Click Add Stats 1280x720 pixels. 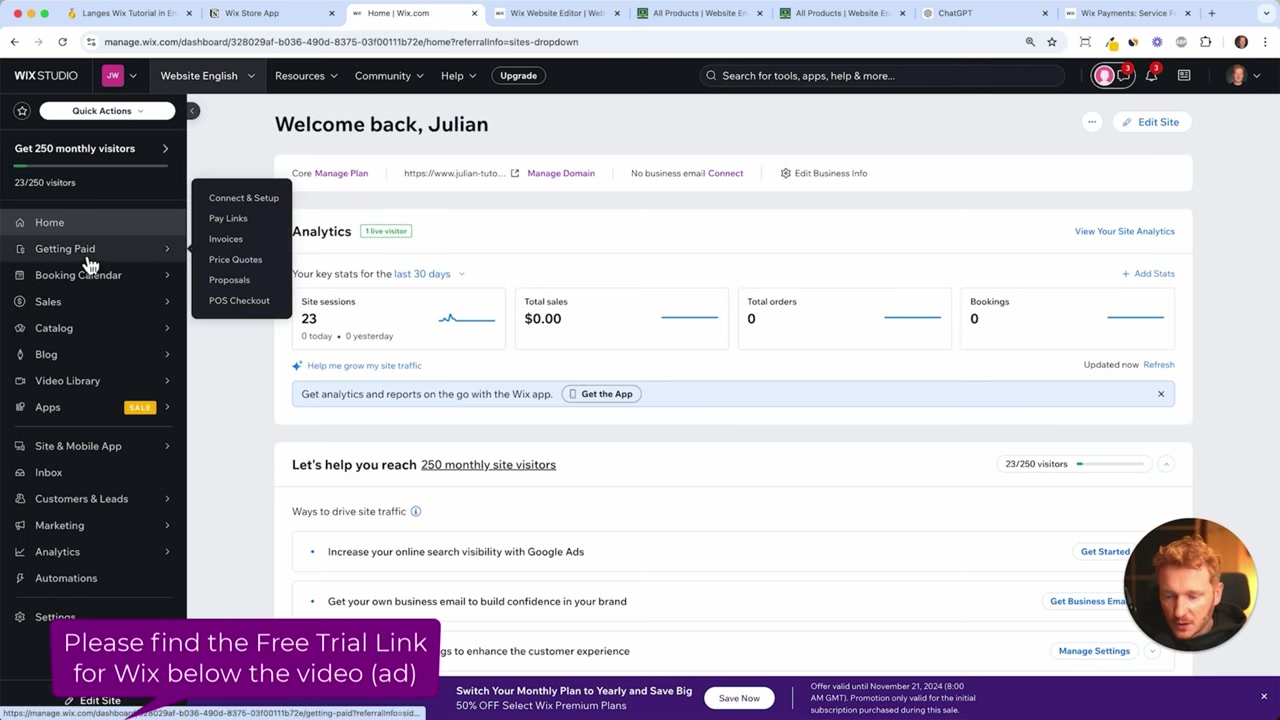[1148, 274]
